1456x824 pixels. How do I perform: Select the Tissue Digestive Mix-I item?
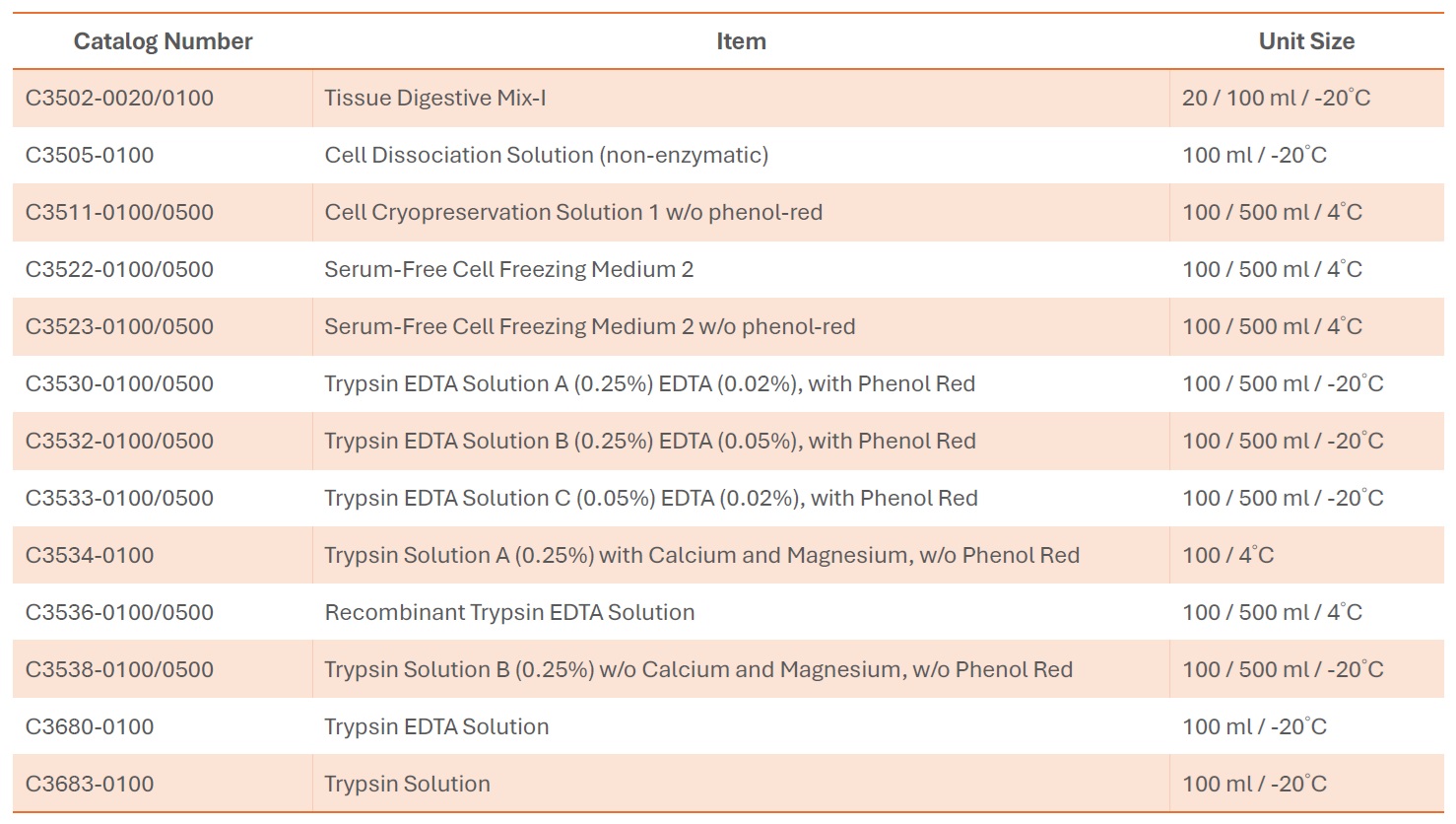point(435,98)
